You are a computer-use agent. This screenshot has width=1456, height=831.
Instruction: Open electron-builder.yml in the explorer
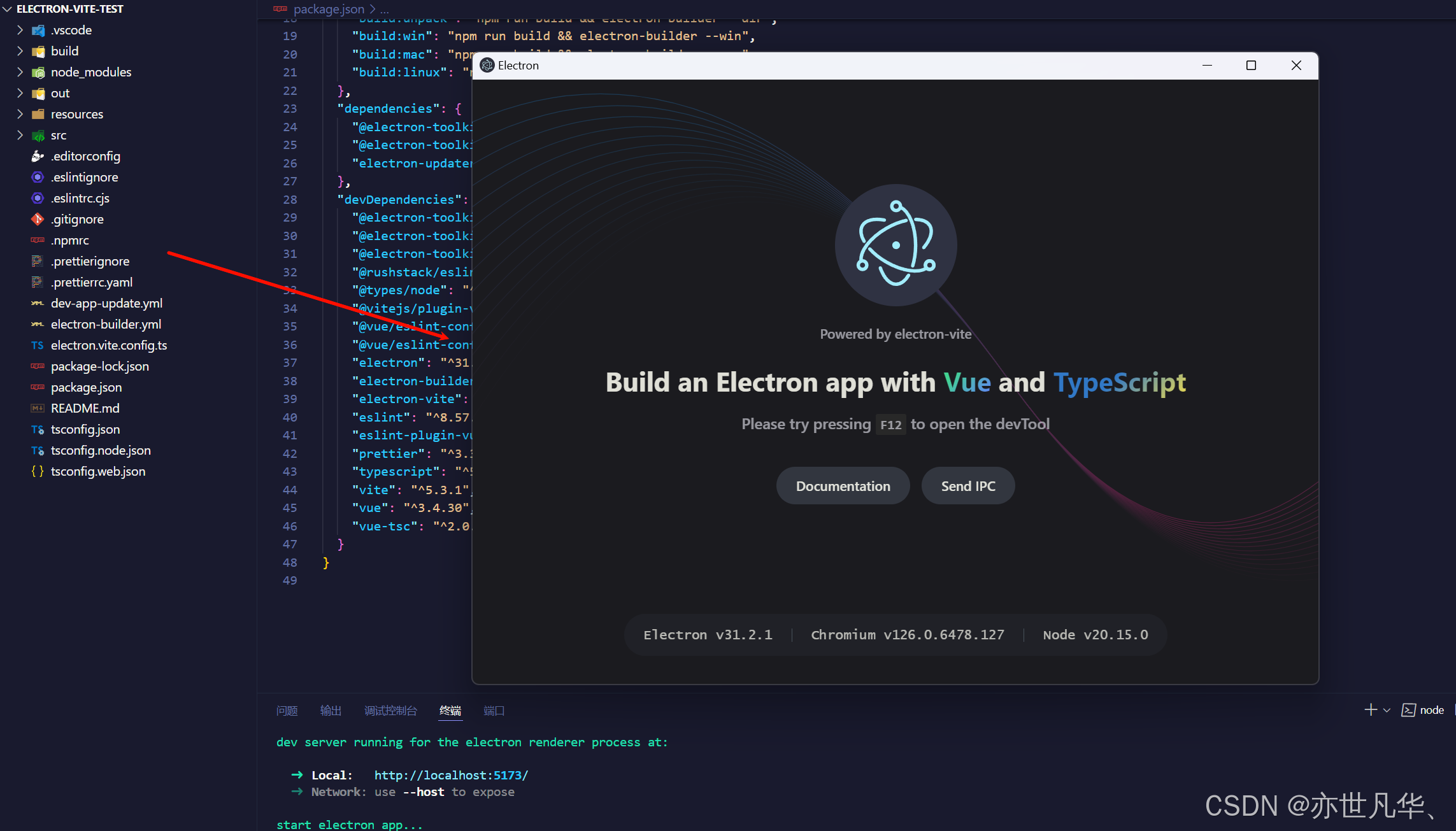click(106, 324)
